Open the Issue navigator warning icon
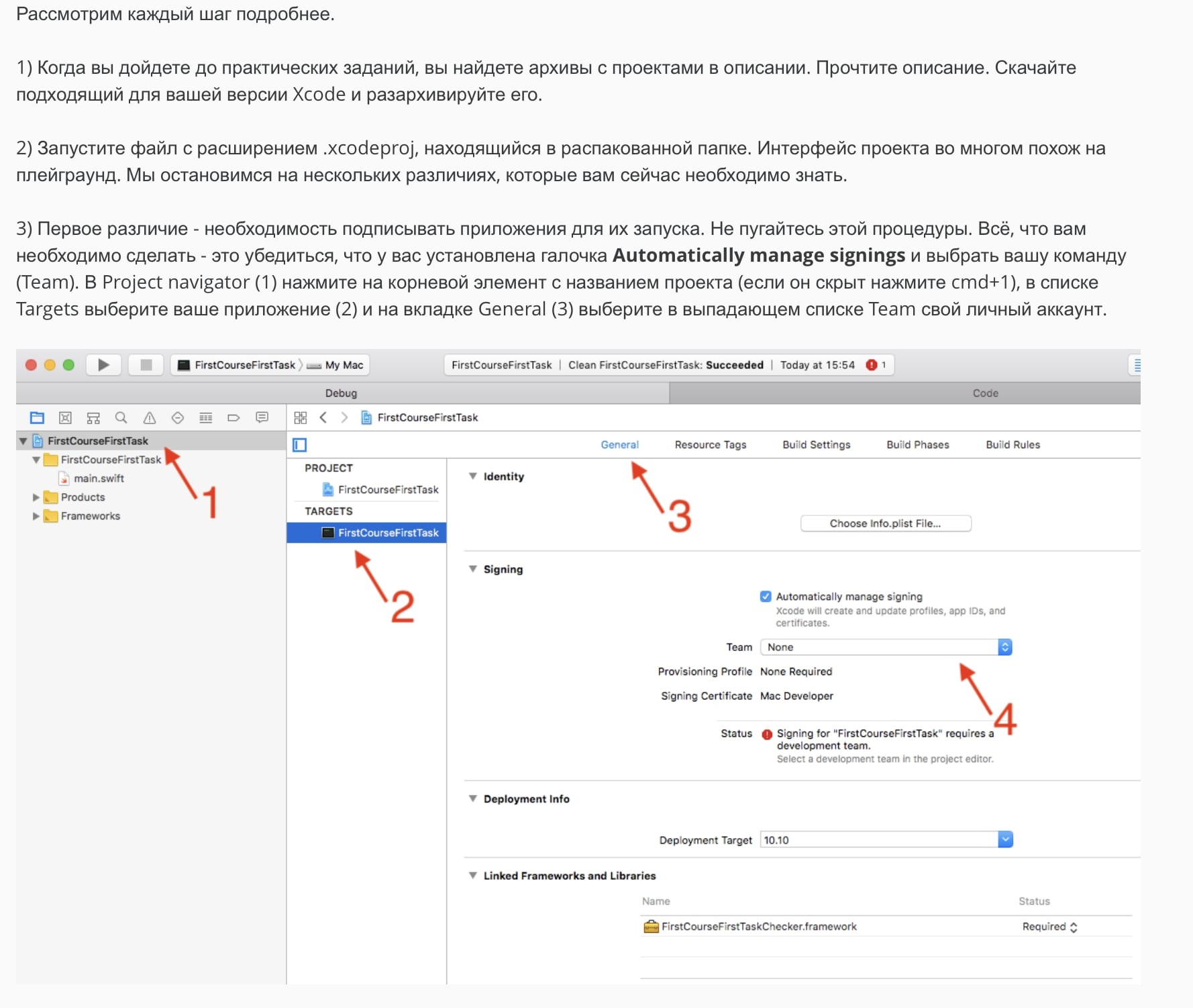This screenshot has width=1193, height=1008. [x=150, y=418]
